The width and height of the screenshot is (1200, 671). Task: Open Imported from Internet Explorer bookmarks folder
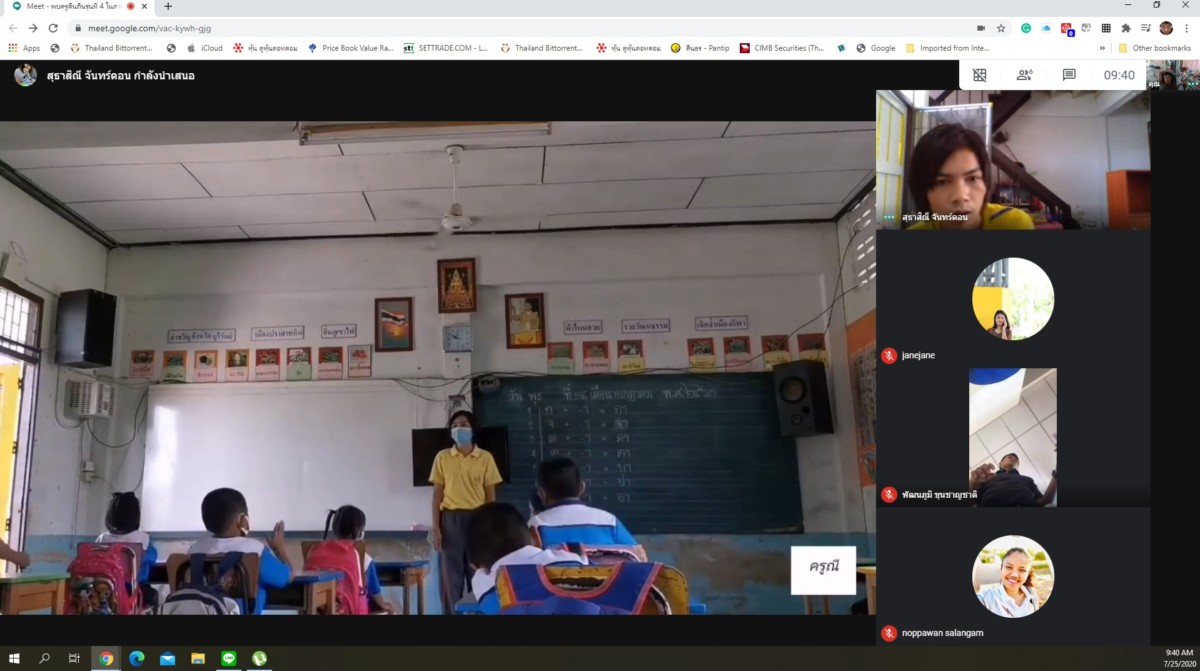[x=948, y=47]
